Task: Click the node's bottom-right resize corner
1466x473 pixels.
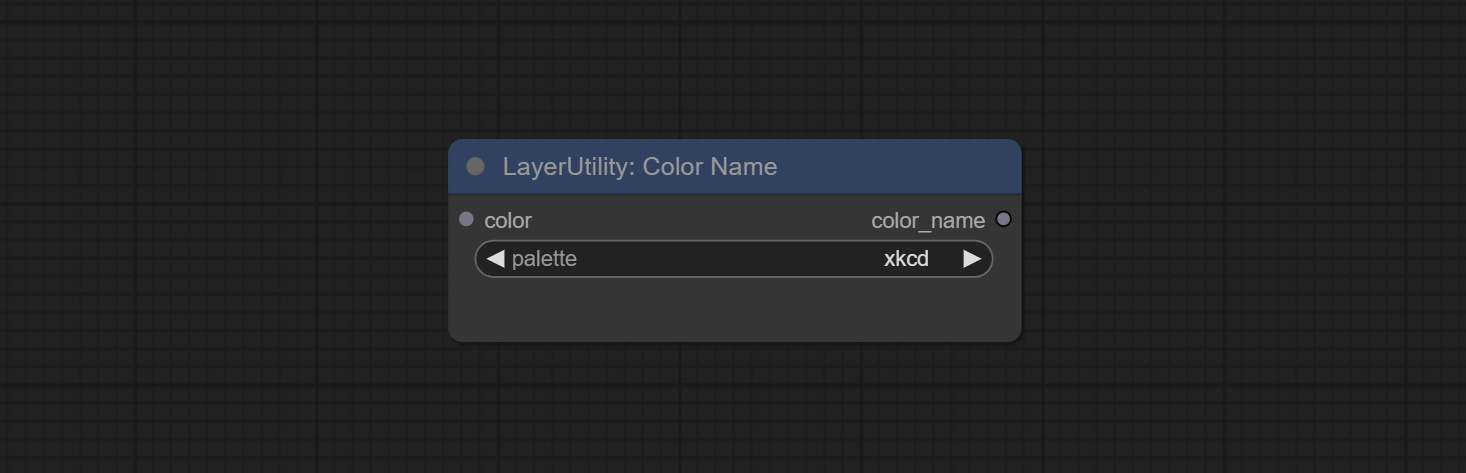Action: click(x=1016, y=337)
